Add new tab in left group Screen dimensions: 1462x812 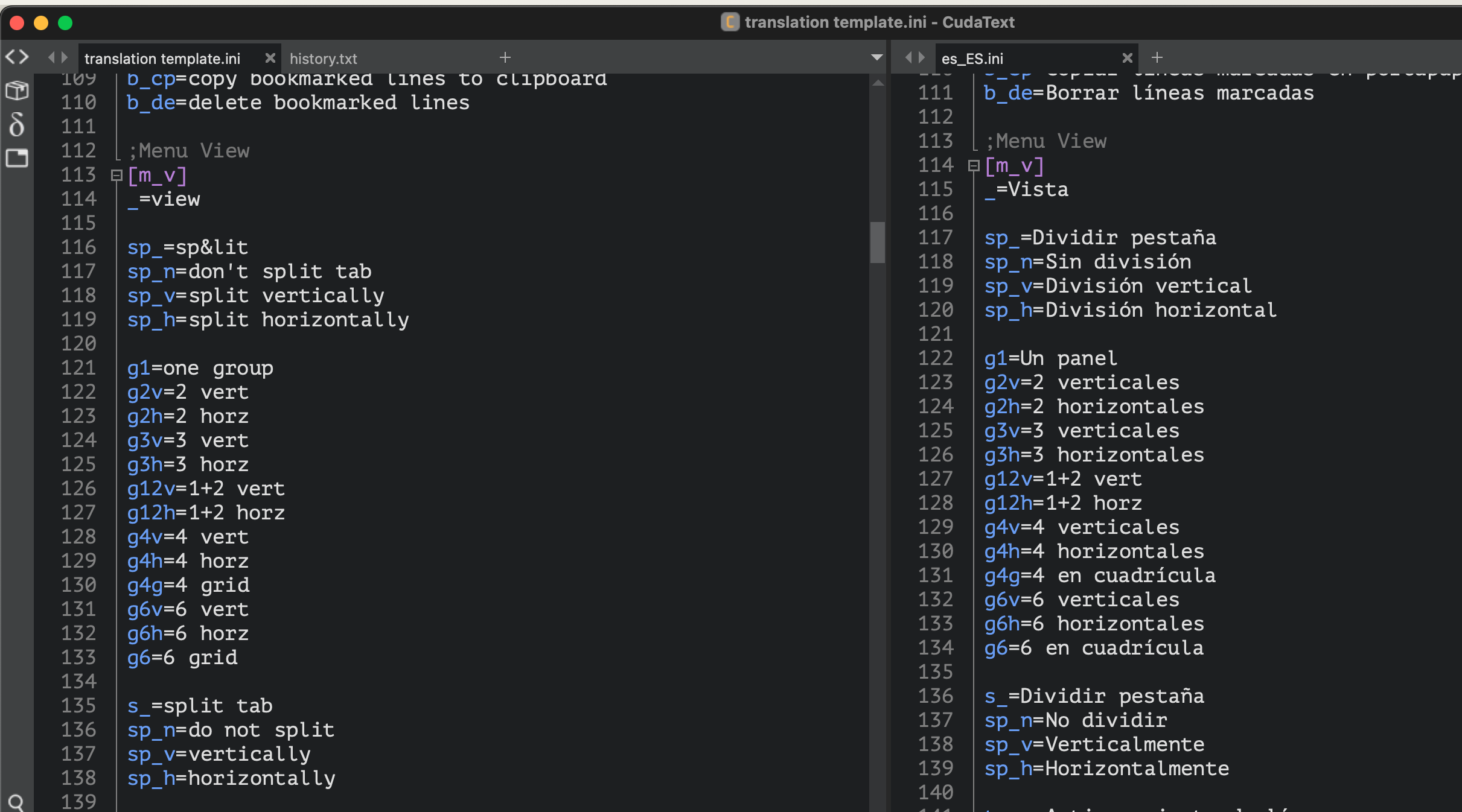click(505, 57)
